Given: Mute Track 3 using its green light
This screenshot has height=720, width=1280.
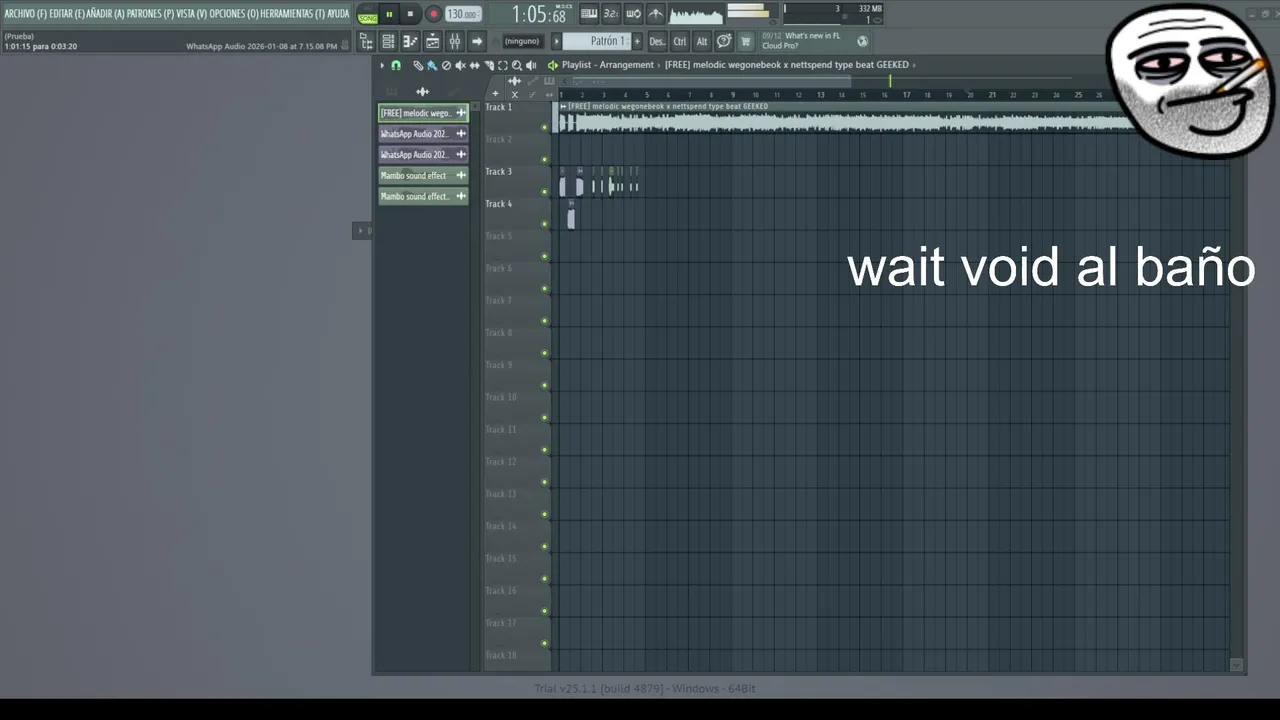Looking at the screenshot, I should click(x=545, y=192).
